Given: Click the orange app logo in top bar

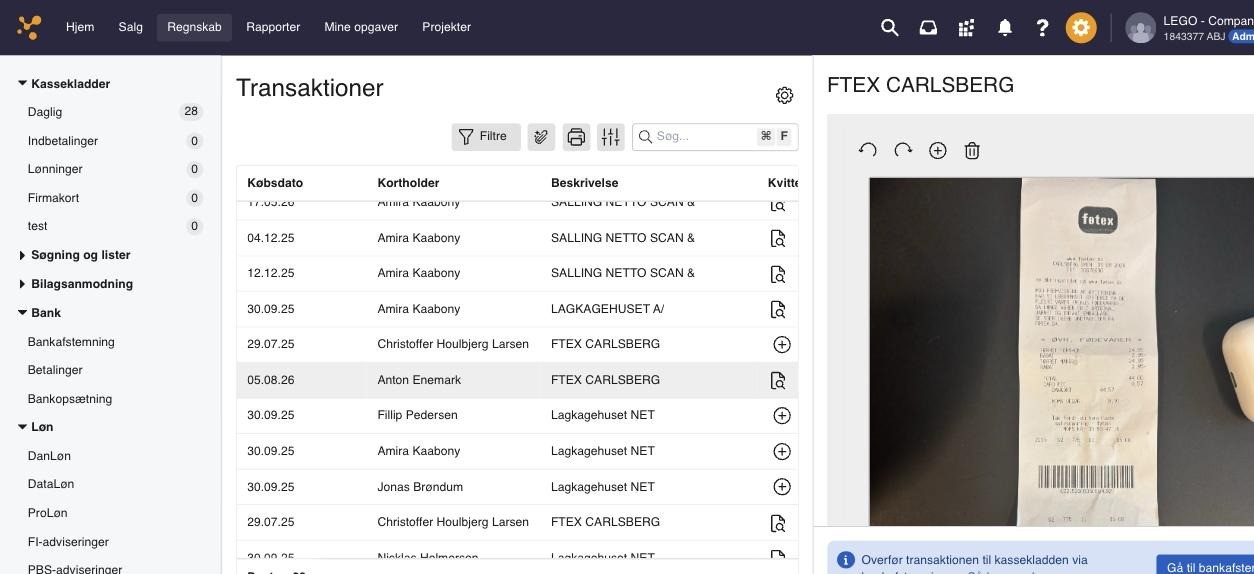Looking at the screenshot, I should 29,27.
